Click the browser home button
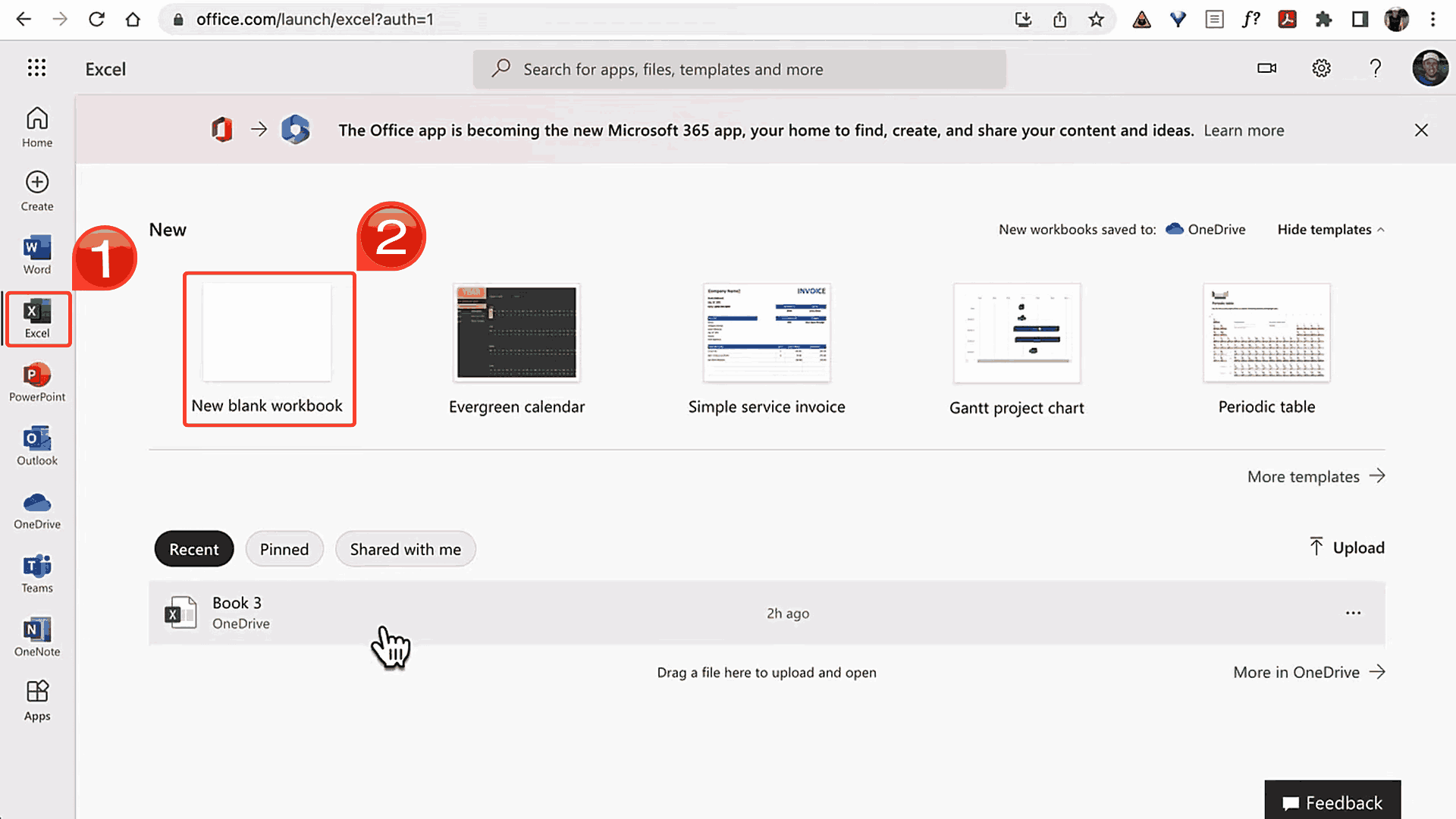Screen dimensions: 1456x819 133,20
